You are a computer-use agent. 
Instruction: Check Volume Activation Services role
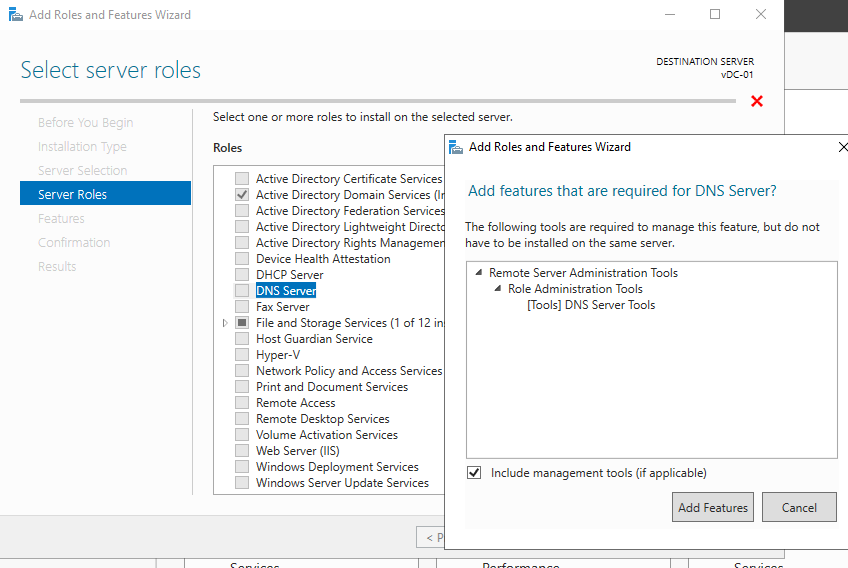tap(242, 435)
